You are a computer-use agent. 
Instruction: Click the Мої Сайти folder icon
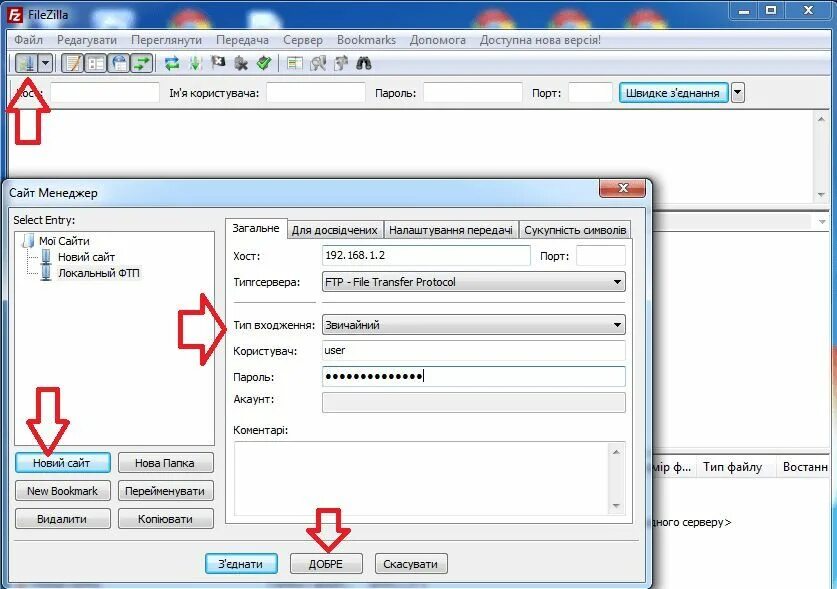28,241
